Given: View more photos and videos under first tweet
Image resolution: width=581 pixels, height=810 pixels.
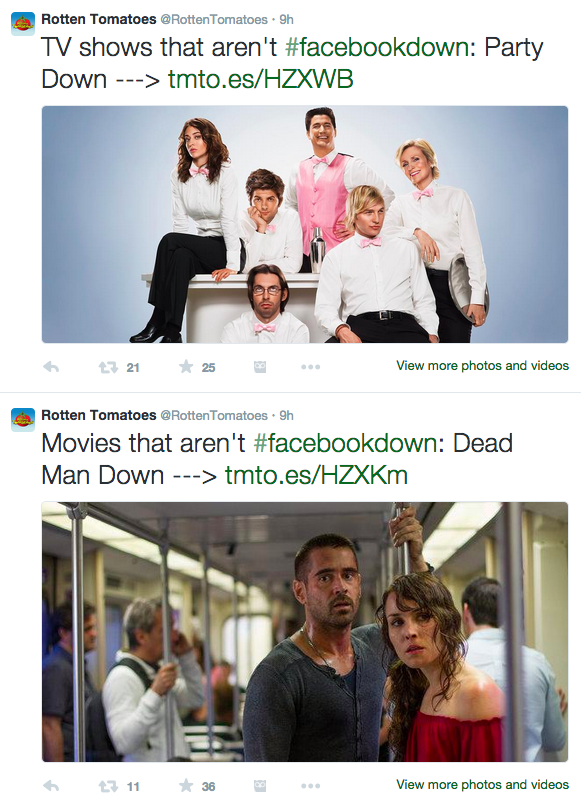Looking at the screenshot, I should pyautogui.click(x=482, y=366).
